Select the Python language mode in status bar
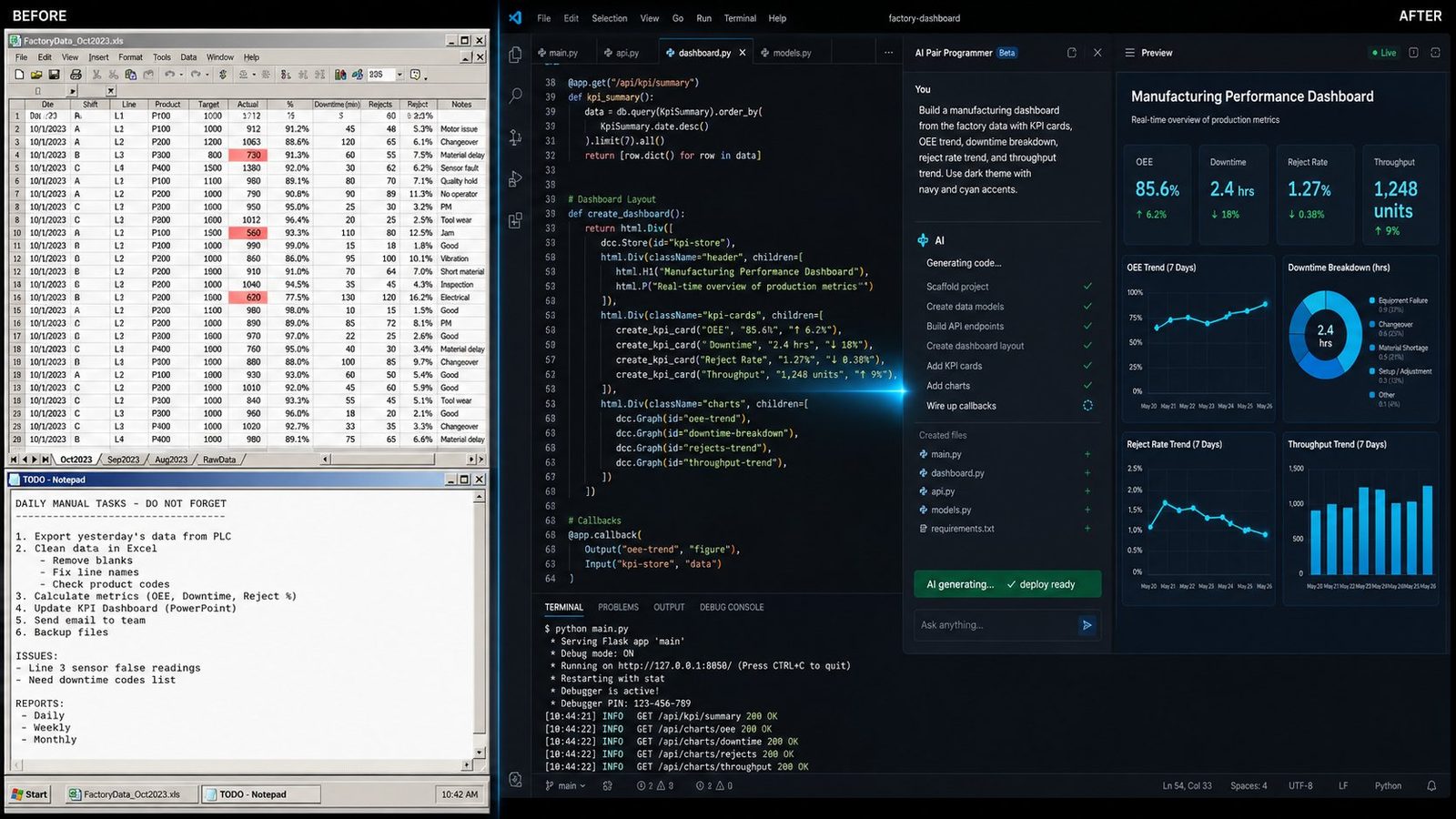1456x819 pixels. pyautogui.click(x=1388, y=785)
